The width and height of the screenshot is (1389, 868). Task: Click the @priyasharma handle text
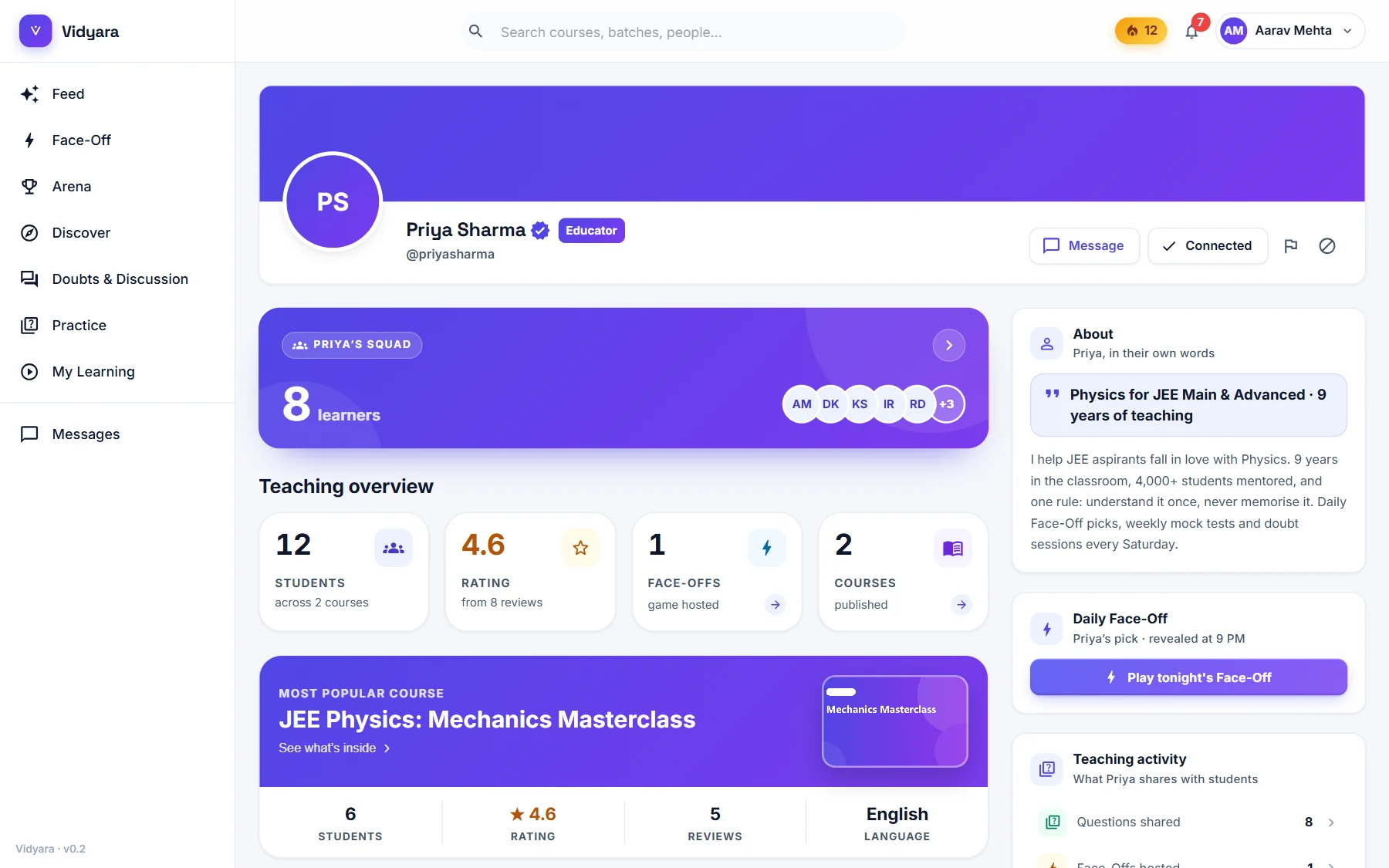coord(451,254)
